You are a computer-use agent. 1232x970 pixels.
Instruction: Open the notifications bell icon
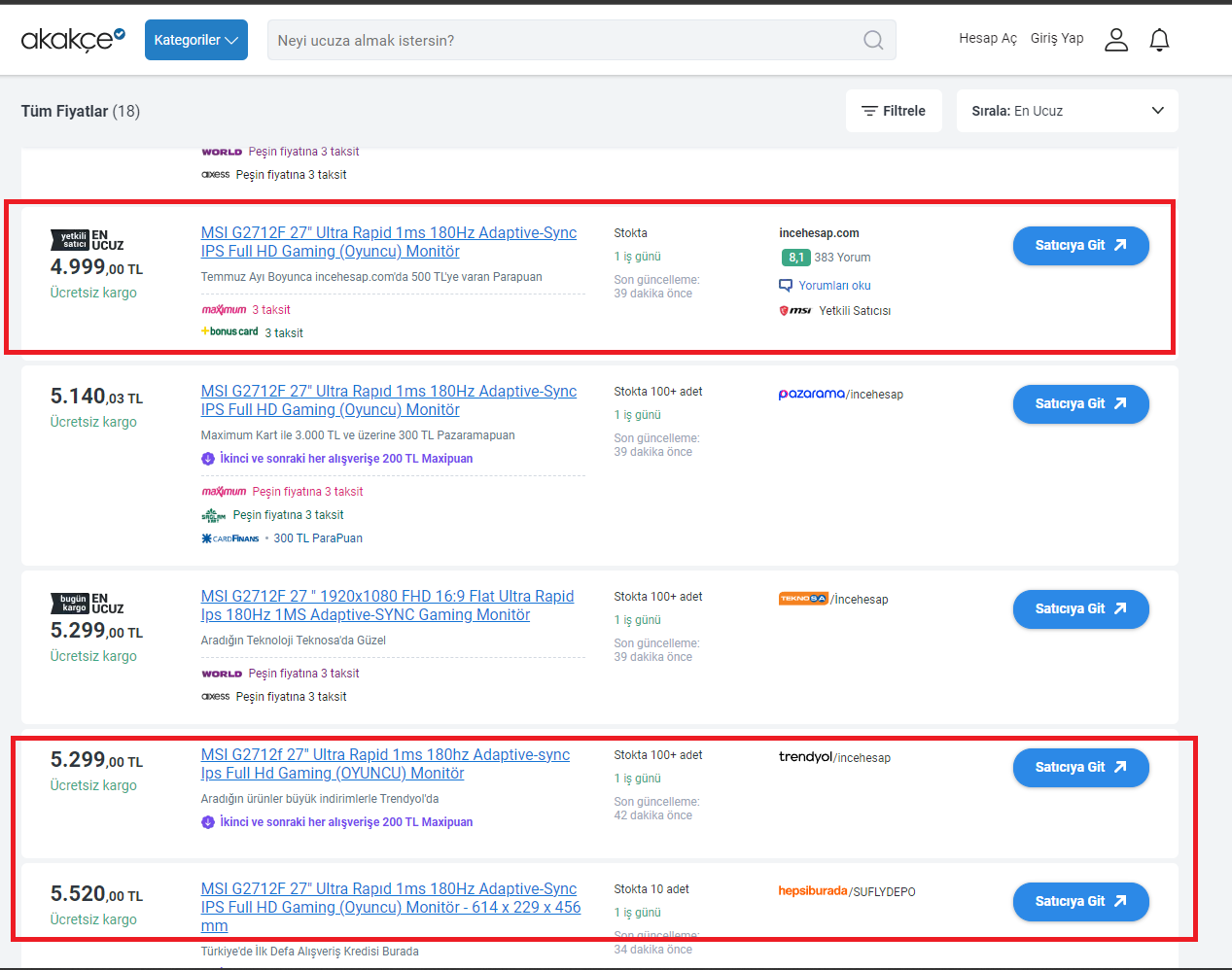(x=1159, y=40)
